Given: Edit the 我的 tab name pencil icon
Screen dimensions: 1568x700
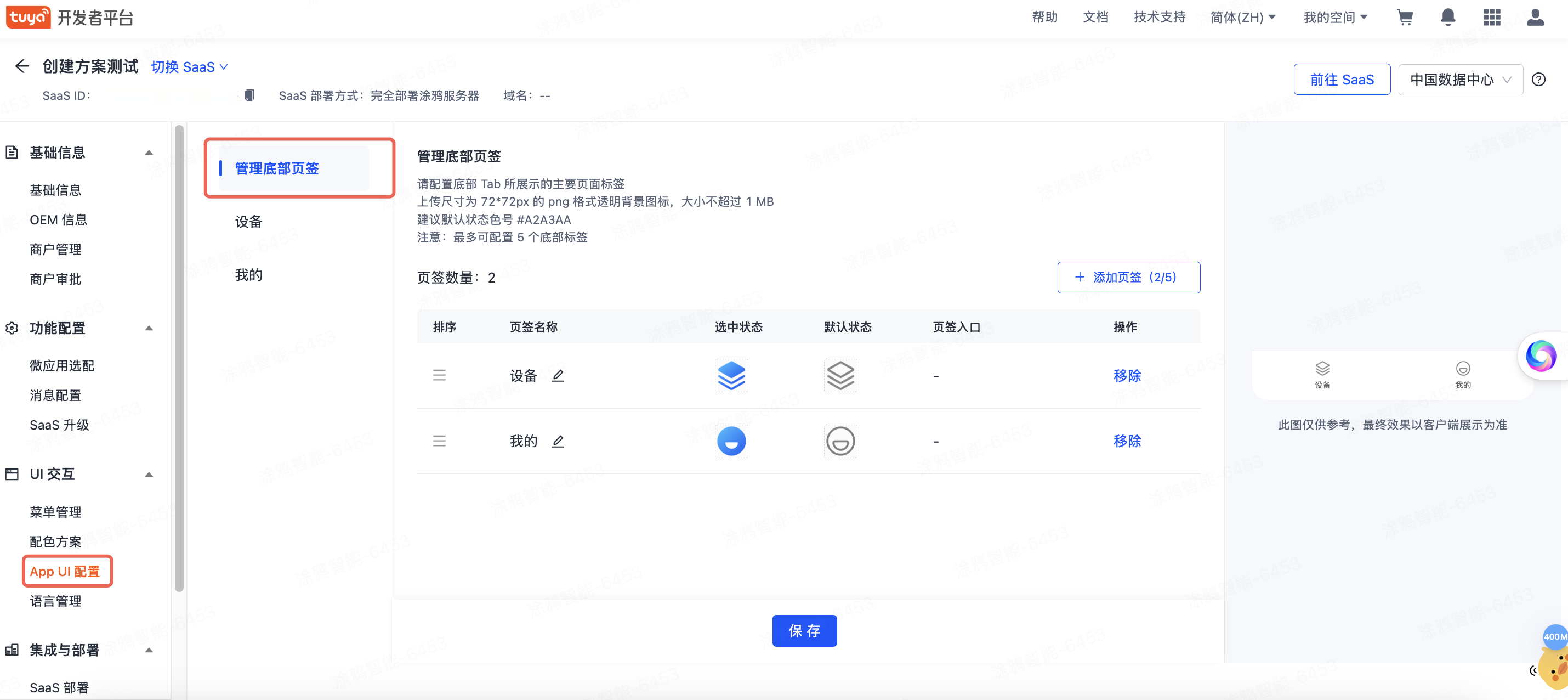Looking at the screenshot, I should pos(558,441).
